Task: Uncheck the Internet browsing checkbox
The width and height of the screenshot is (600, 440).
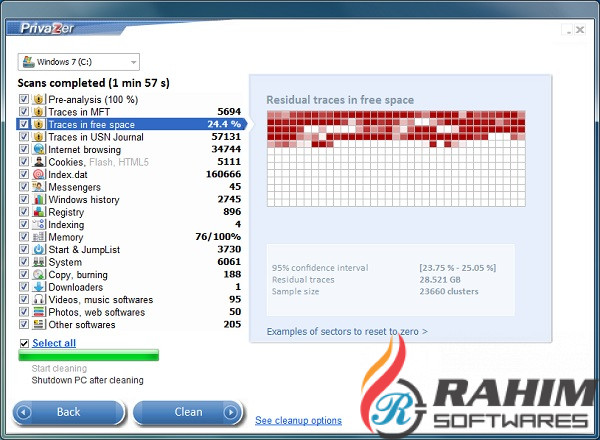Action: [24, 149]
